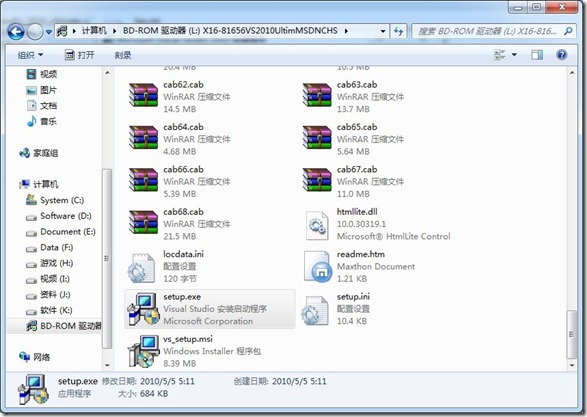Click the file list scrollbar thumb
587x417 pixels.
(572, 334)
